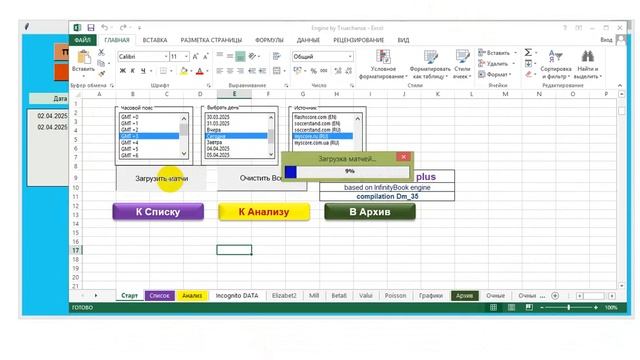
Task: Click the Comma Style (000) icon
Action: pos(324,71)
